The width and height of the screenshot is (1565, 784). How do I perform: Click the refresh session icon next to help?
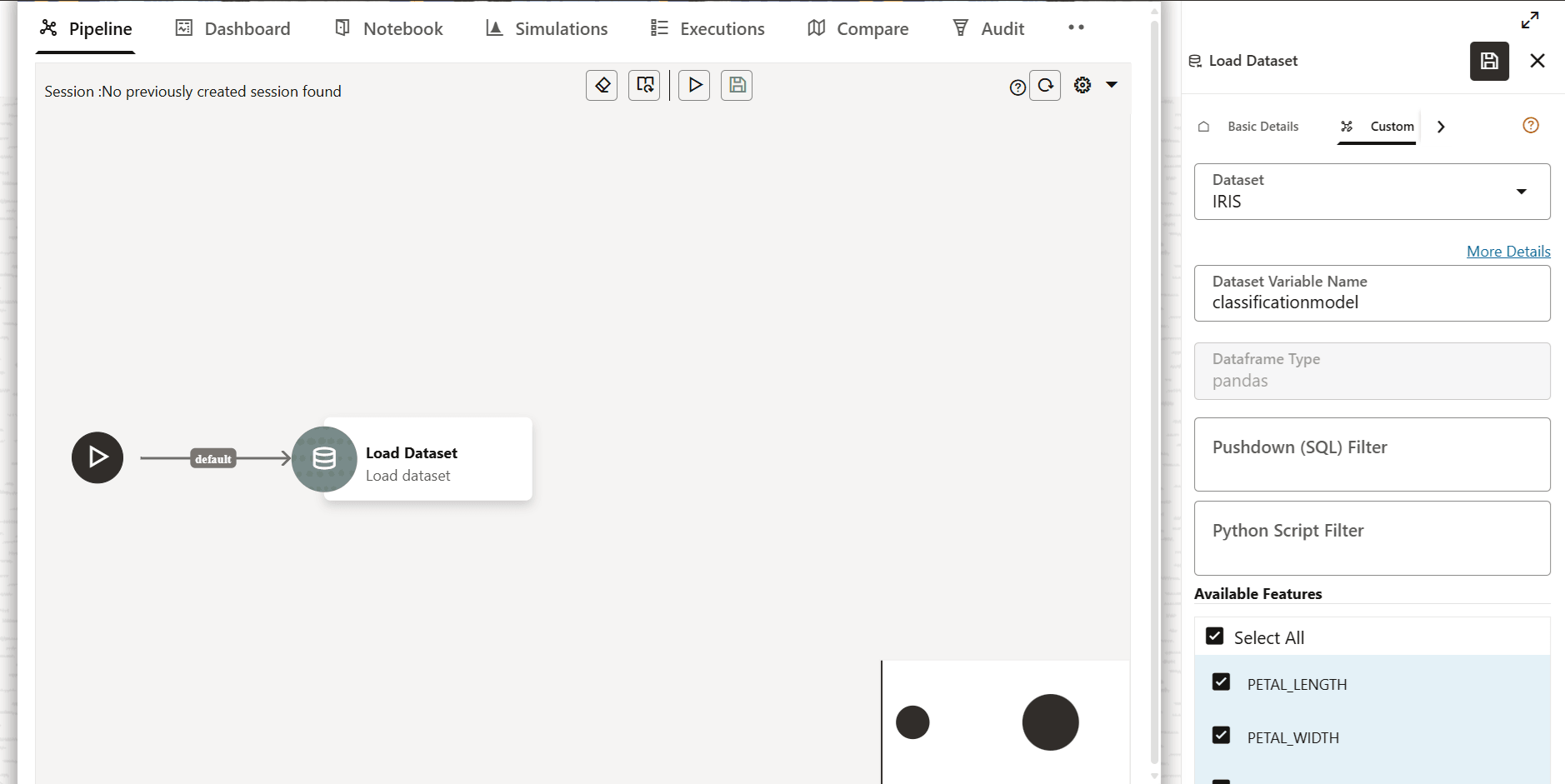(x=1046, y=86)
